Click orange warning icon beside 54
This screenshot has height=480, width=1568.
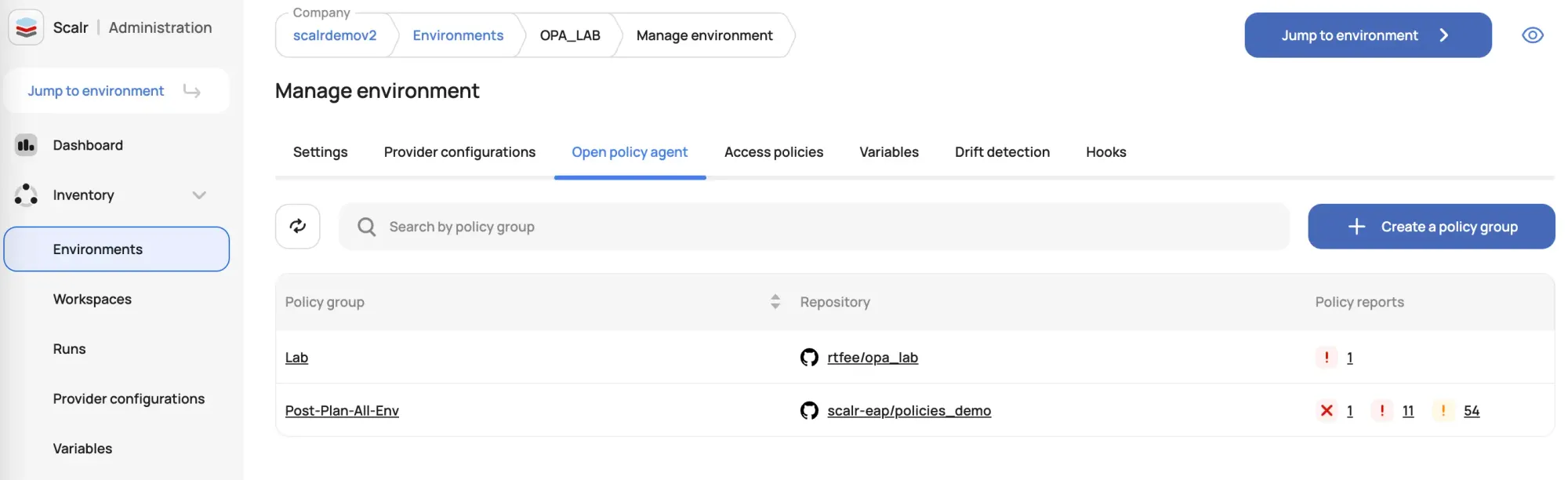pyautogui.click(x=1443, y=411)
